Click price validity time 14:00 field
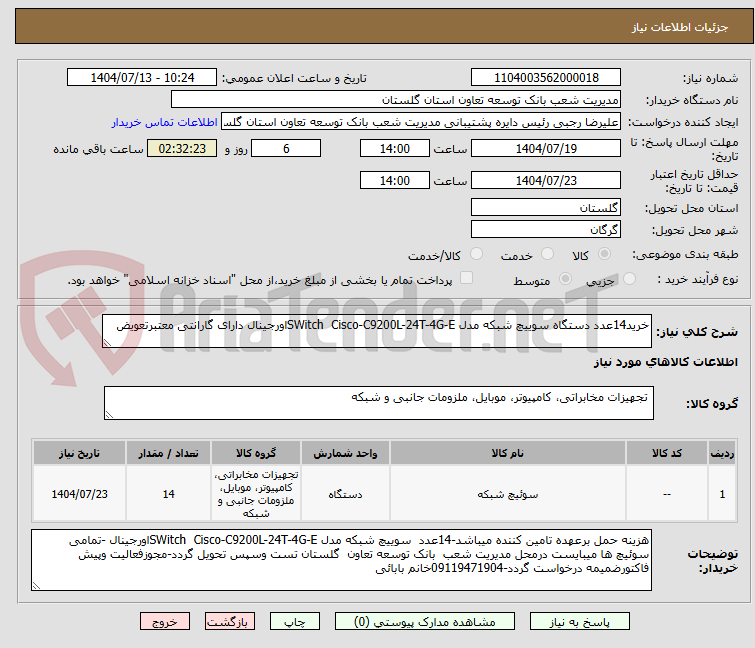Viewport: 755px width, 648px height. 394,181
